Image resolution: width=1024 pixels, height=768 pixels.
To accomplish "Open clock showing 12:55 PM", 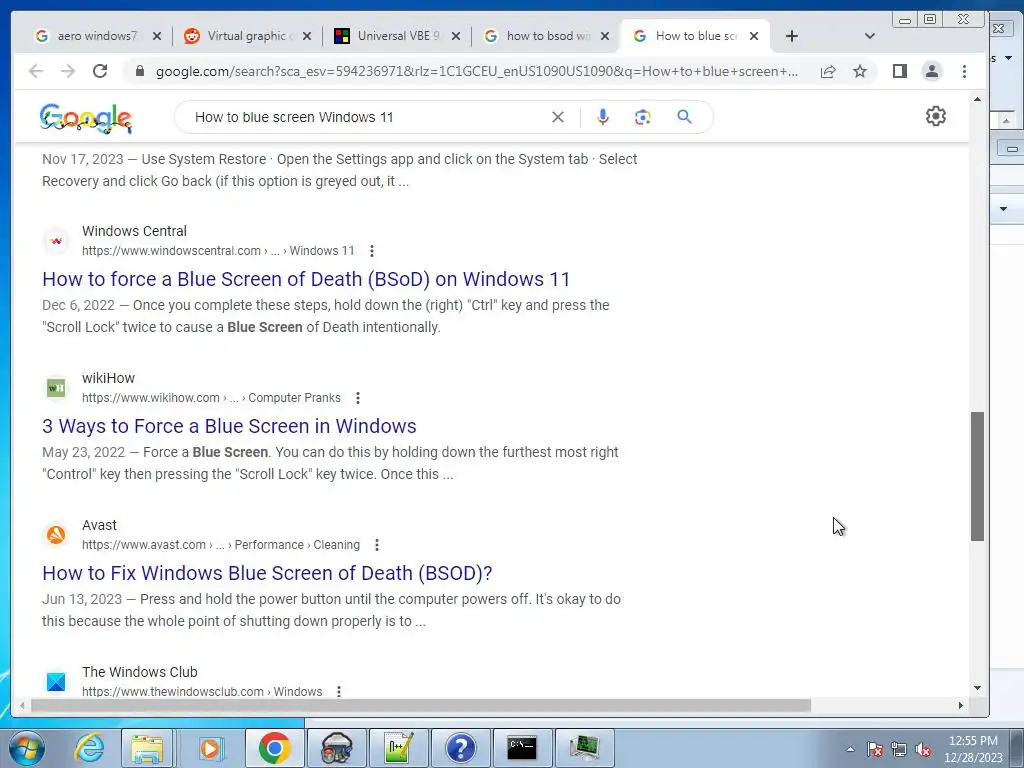I will [x=973, y=749].
